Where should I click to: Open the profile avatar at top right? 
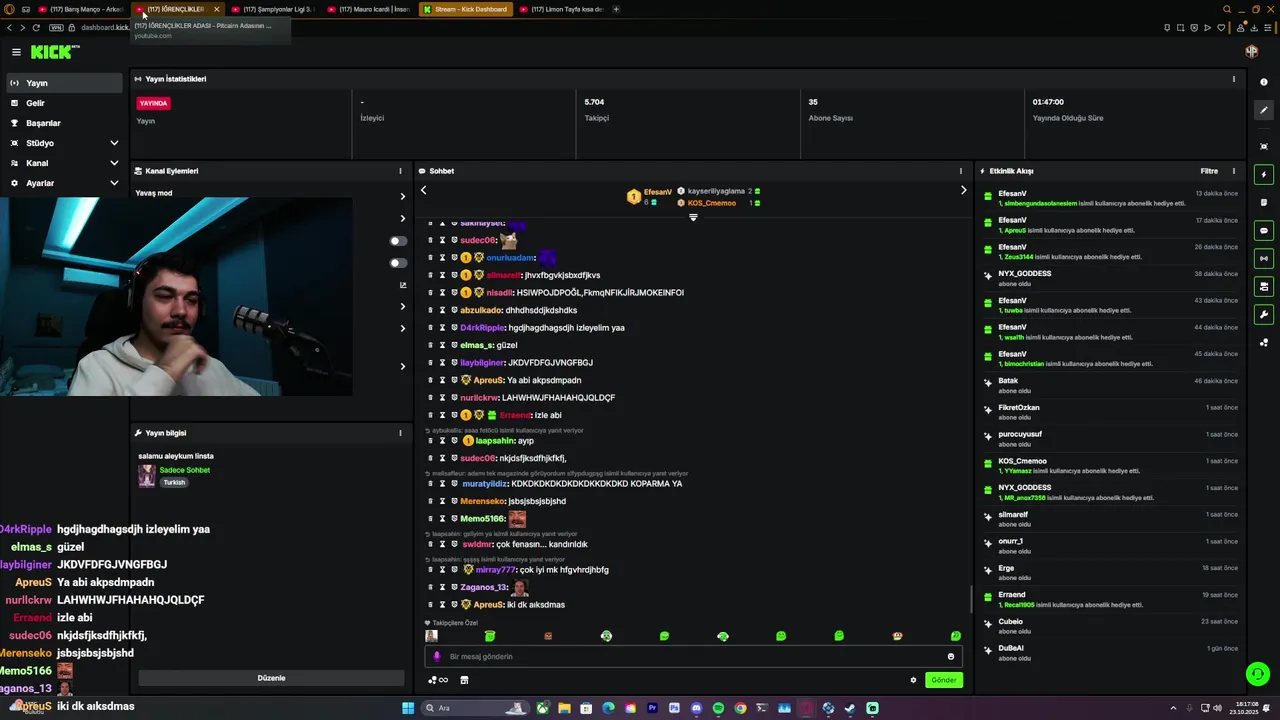tap(1252, 52)
